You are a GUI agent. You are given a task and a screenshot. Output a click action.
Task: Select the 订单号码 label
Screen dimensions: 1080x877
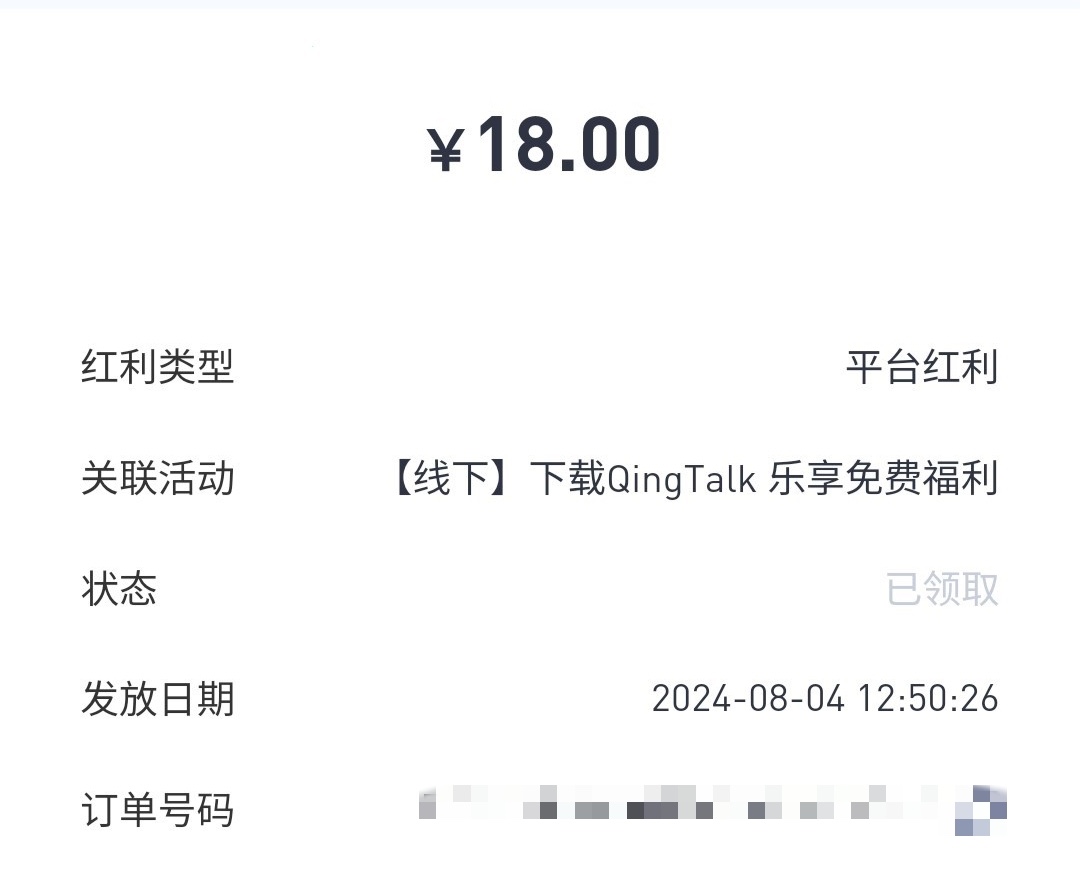point(157,810)
